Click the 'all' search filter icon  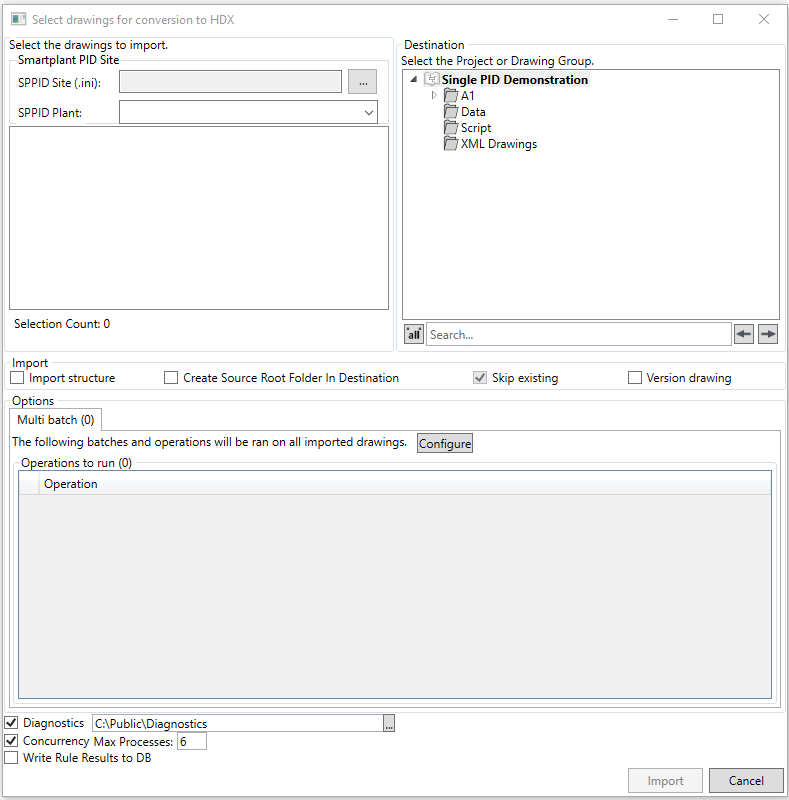tap(414, 335)
